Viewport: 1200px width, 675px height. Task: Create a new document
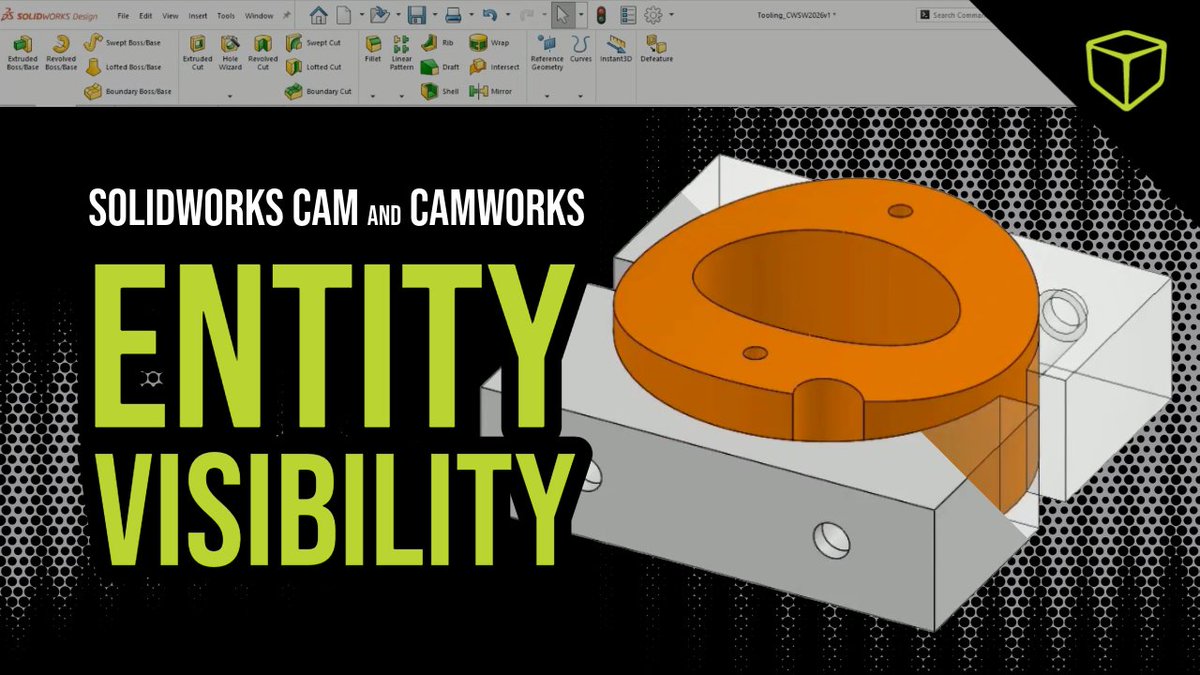point(343,15)
